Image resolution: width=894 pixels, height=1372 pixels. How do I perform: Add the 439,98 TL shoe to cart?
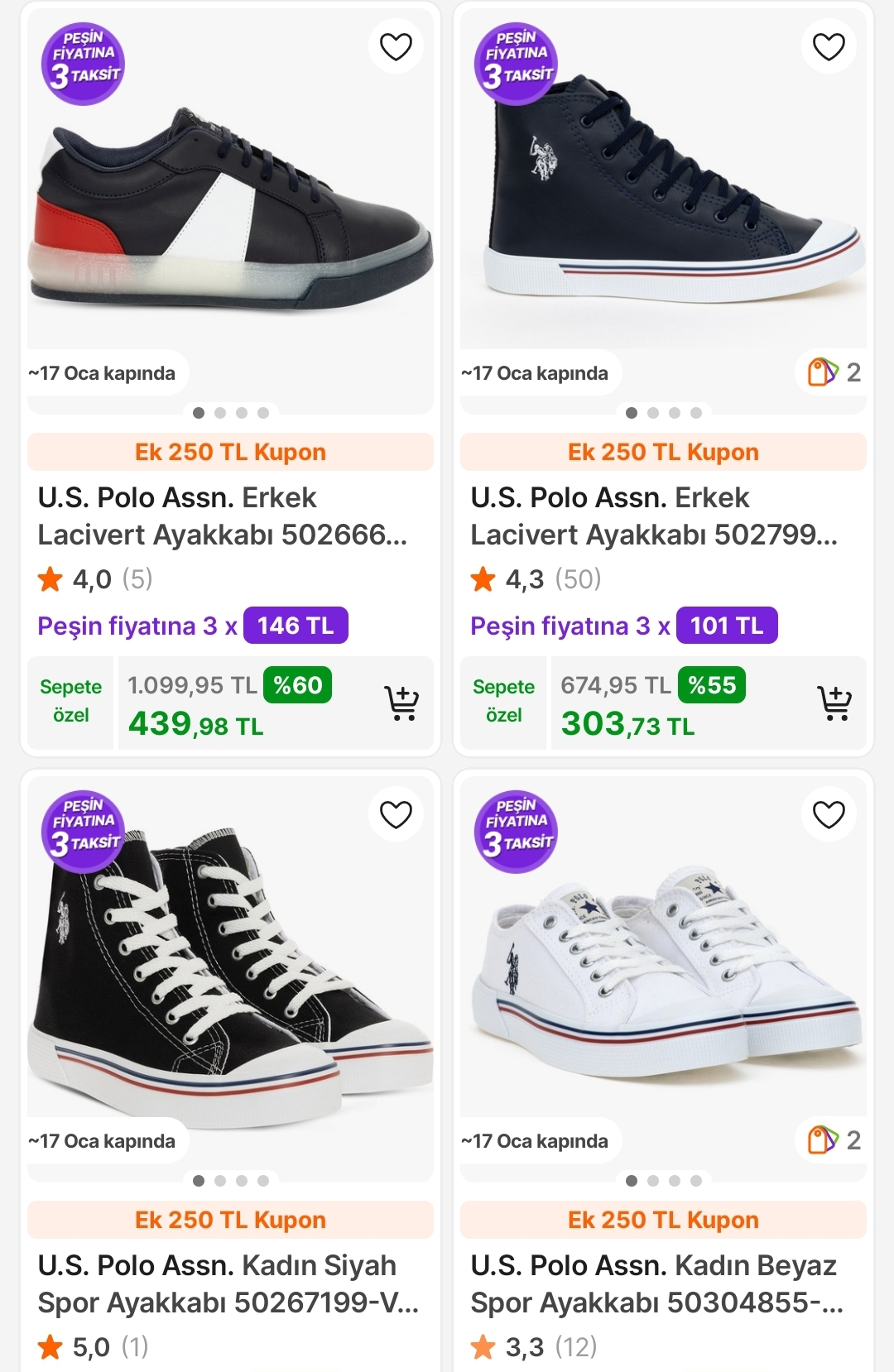401,703
